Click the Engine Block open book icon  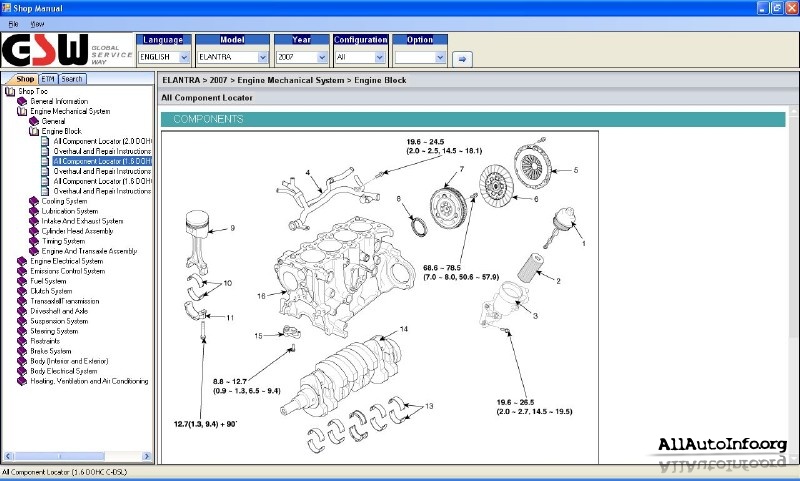(x=34, y=131)
